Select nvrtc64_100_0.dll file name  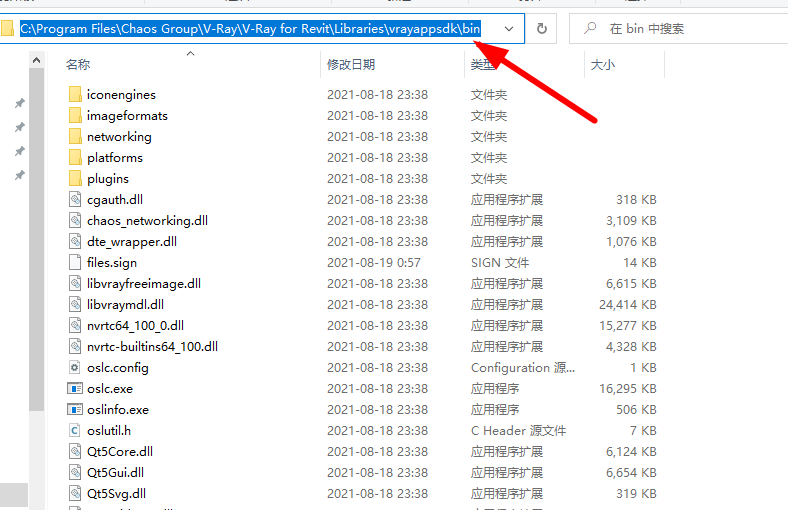135,326
